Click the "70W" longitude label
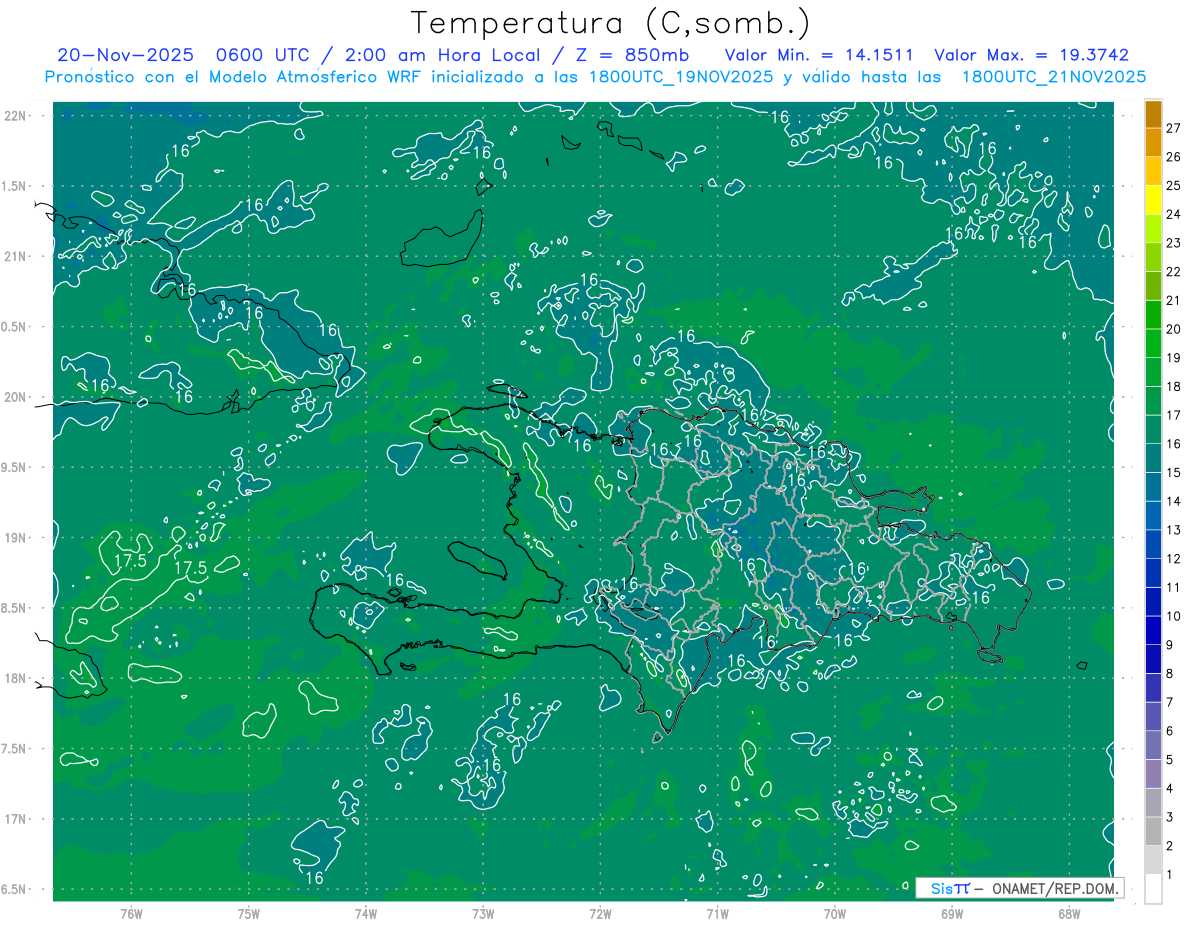 835,914
